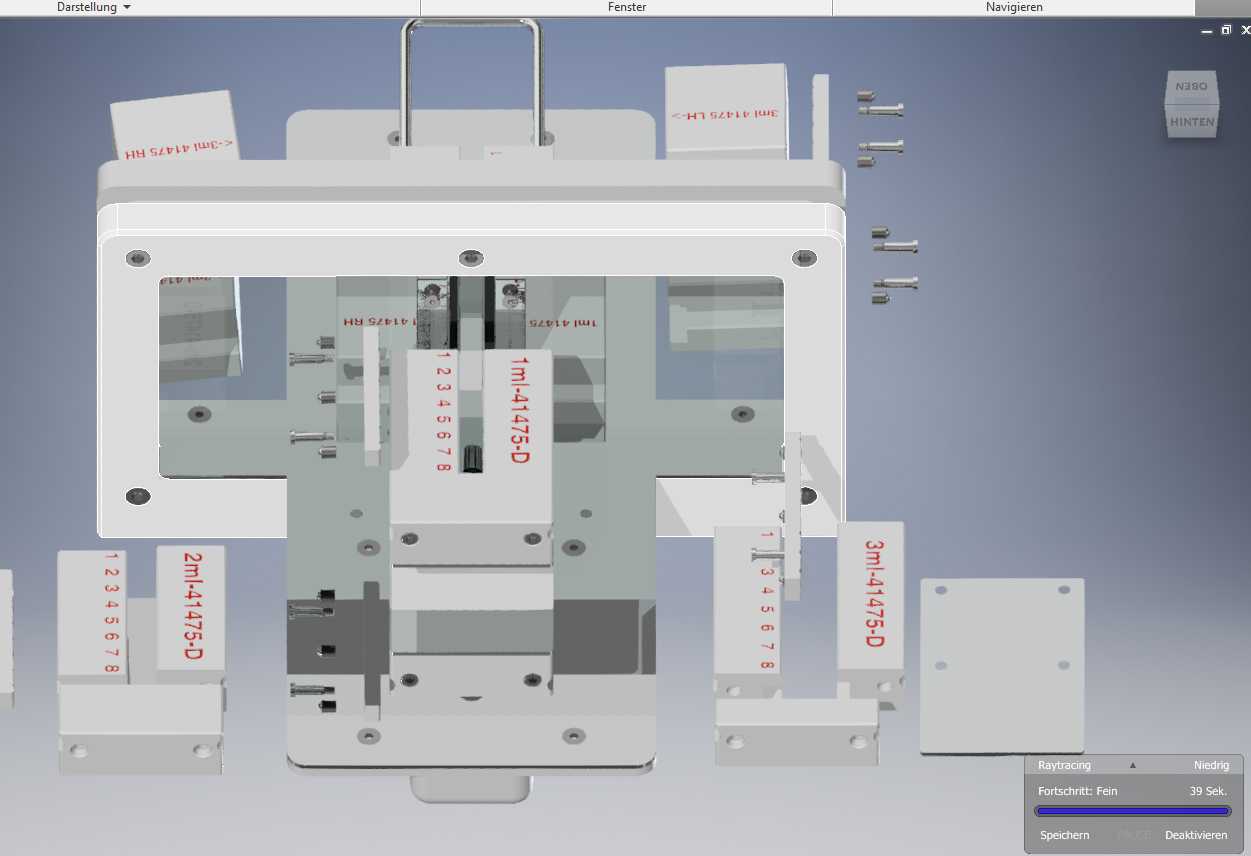Viewport: 1251px width, 856px height.
Task: Change raytracing quality from Niedrig
Action: 1211,765
